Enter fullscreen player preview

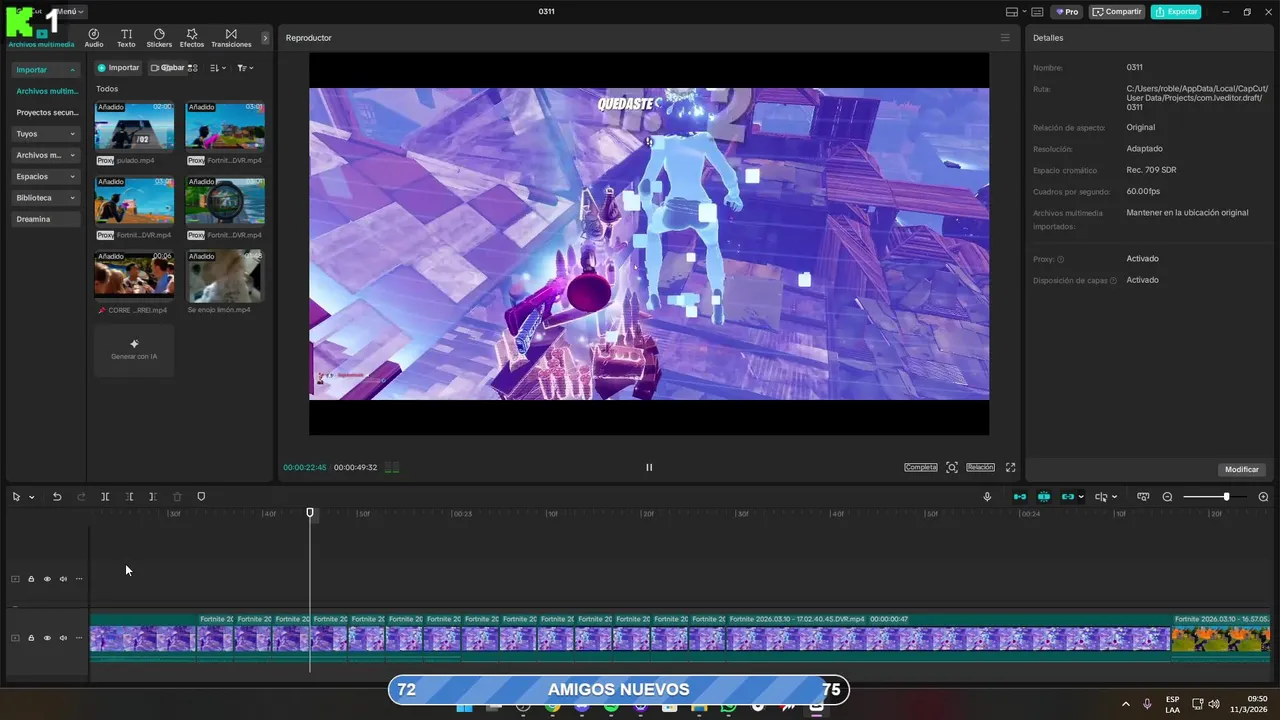coord(1010,467)
